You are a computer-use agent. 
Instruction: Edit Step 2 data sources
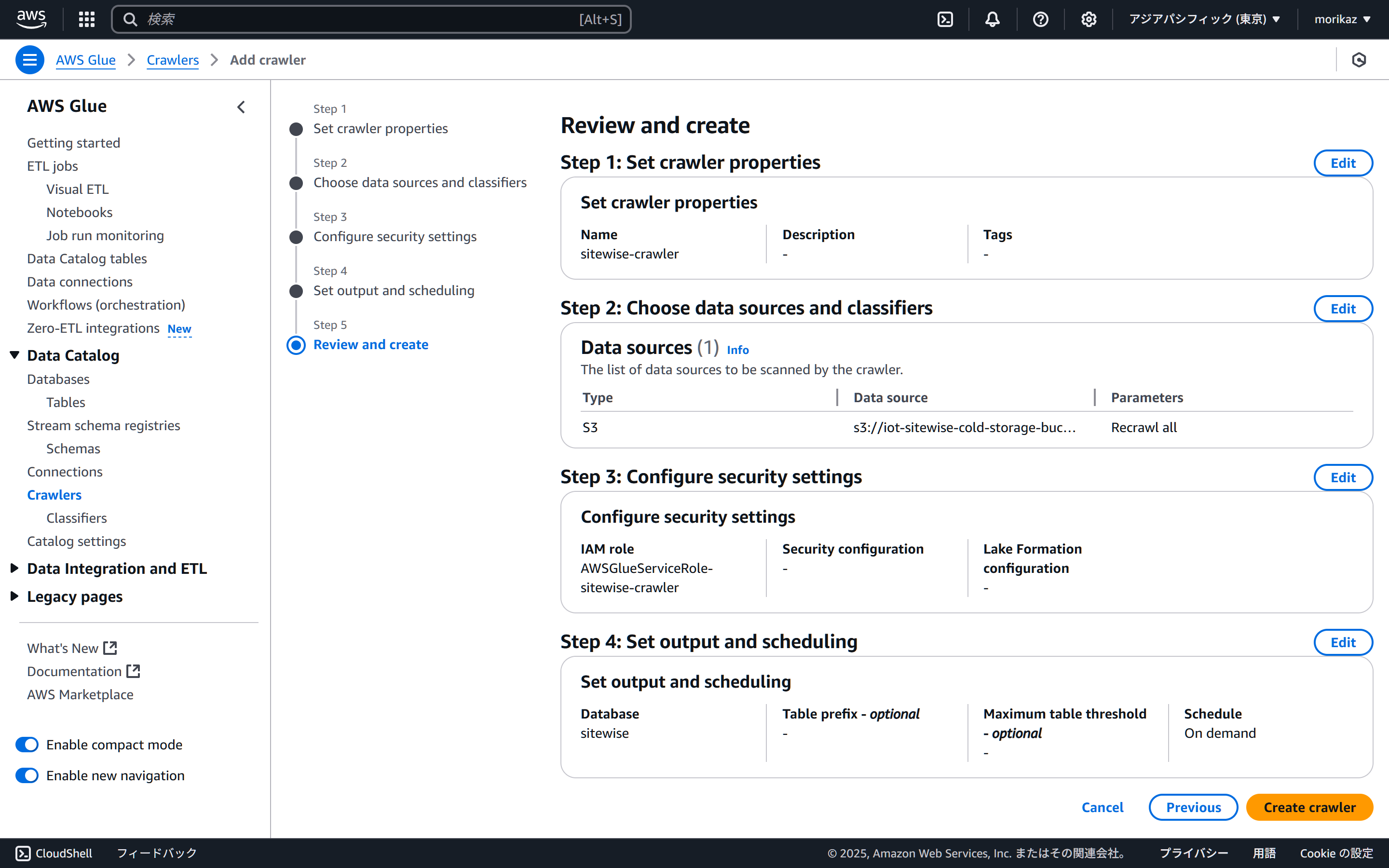click(1343, 309)
